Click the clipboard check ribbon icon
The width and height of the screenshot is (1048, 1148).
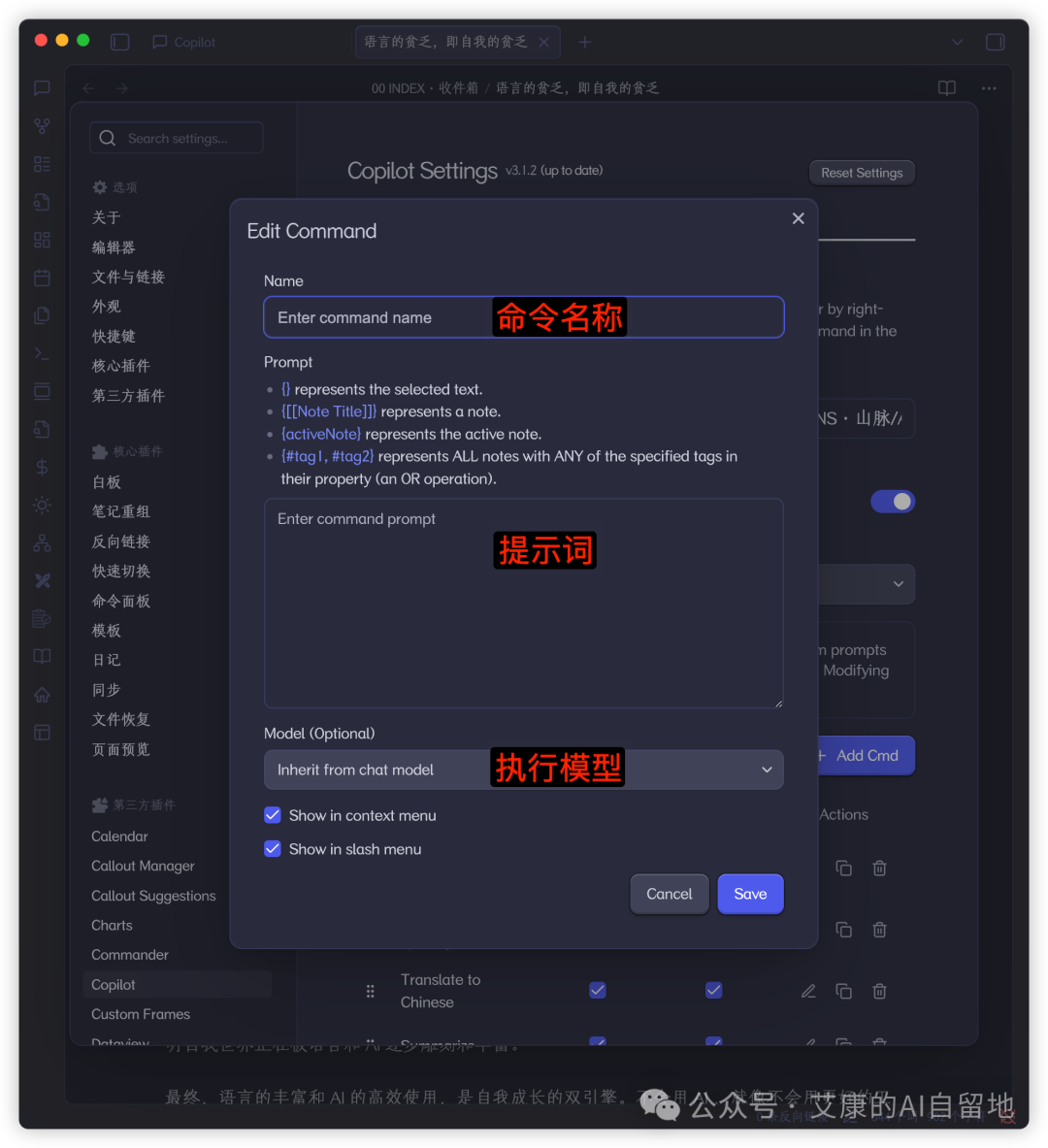pyautogui.click(x=42, y=619)
